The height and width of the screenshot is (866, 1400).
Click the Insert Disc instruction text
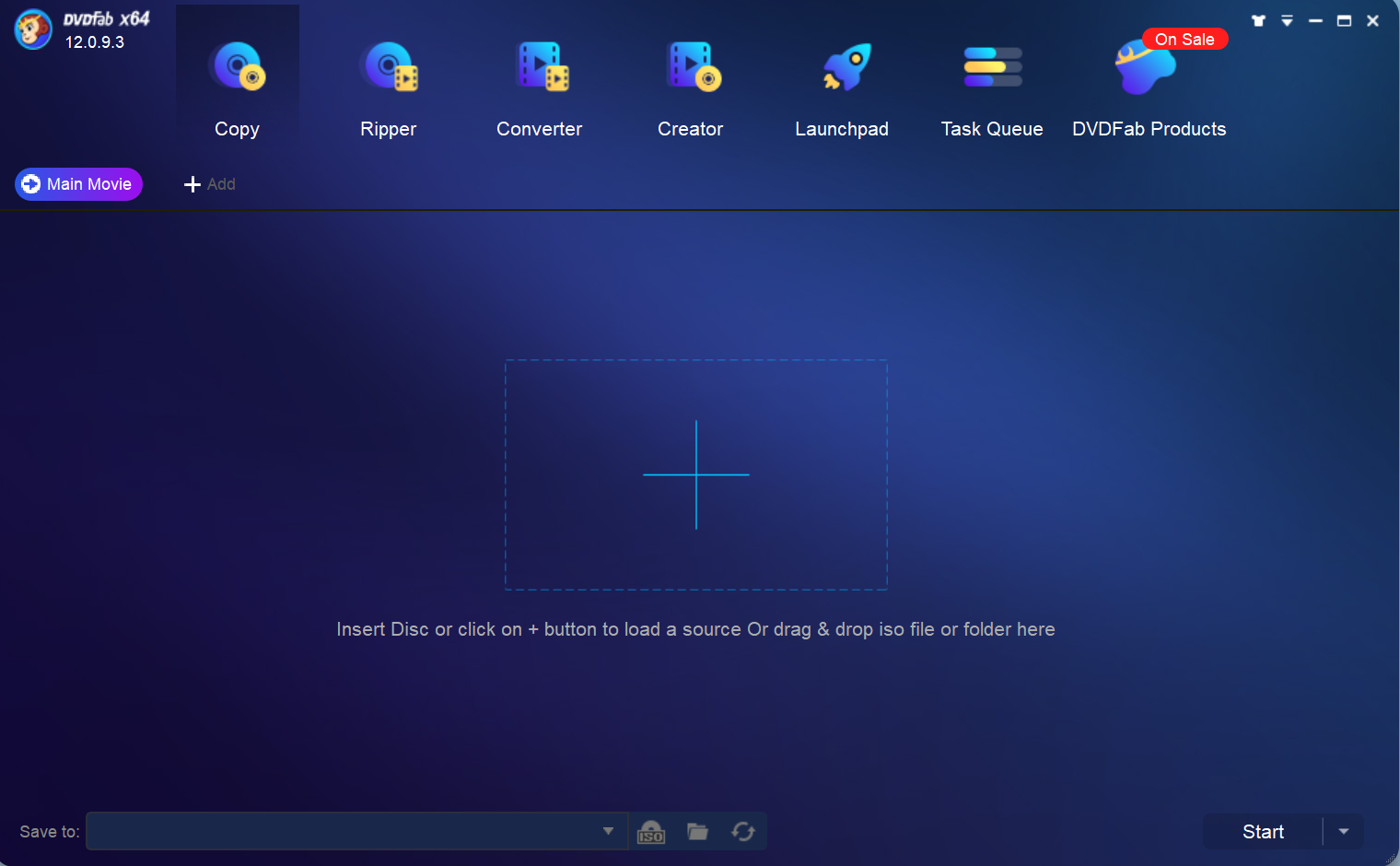coord(696,629)
